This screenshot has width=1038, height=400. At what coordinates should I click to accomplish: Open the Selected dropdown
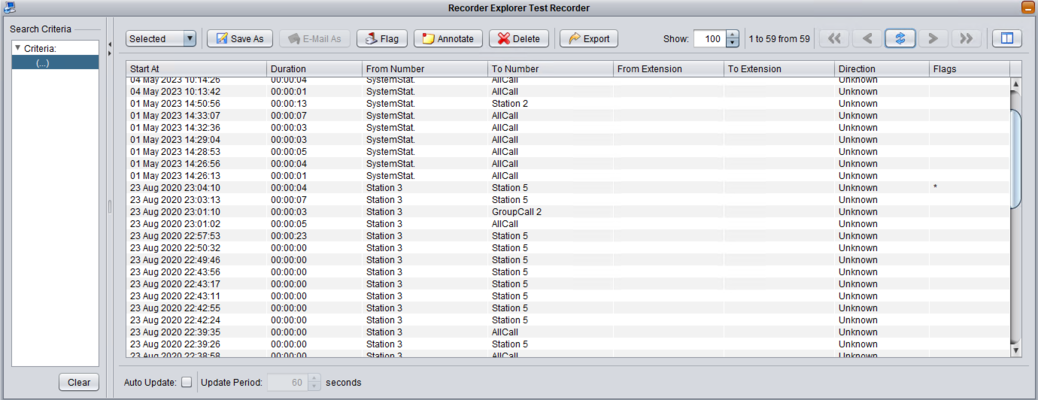[161, 38]
